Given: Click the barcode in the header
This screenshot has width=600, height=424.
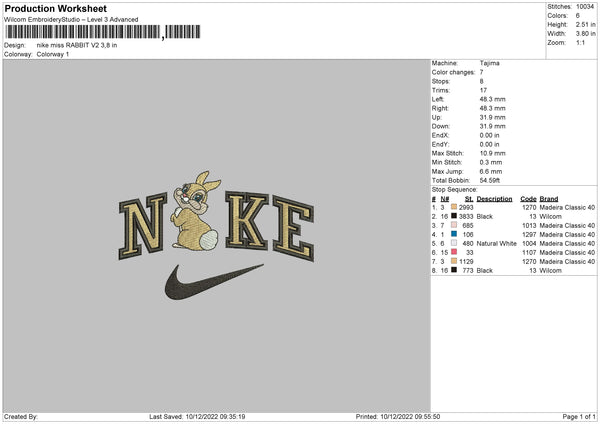Looking at the screenshot, I should point(103,32).
